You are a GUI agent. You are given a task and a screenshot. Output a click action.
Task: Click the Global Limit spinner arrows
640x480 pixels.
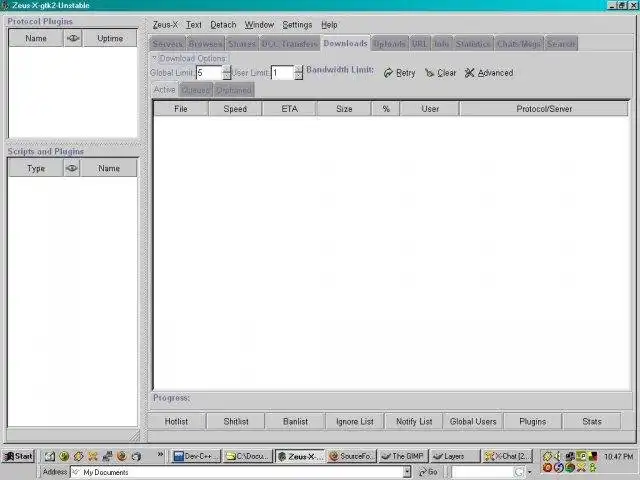(x=227, y=73)
